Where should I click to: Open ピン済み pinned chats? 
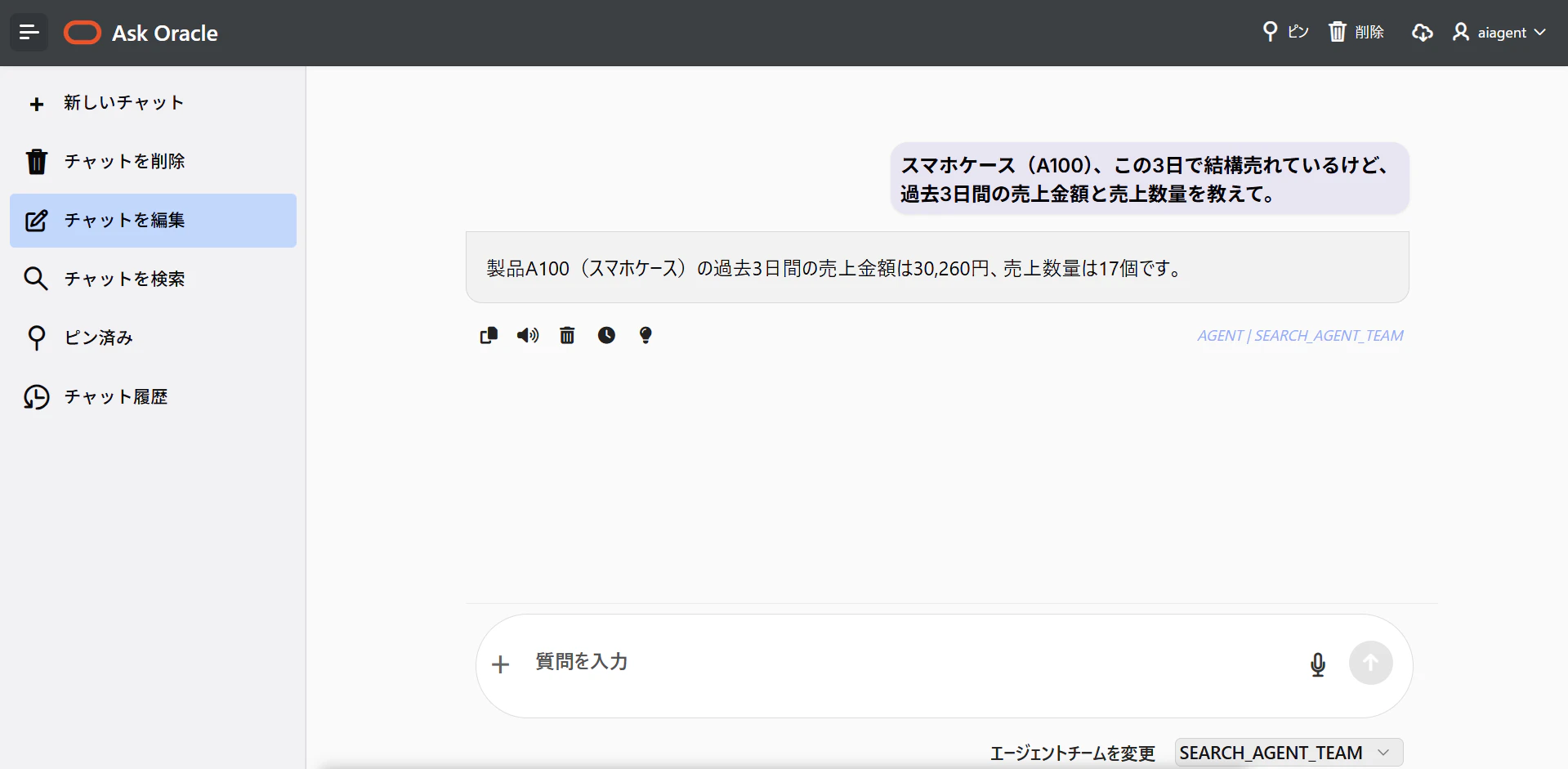click(153, 338)
